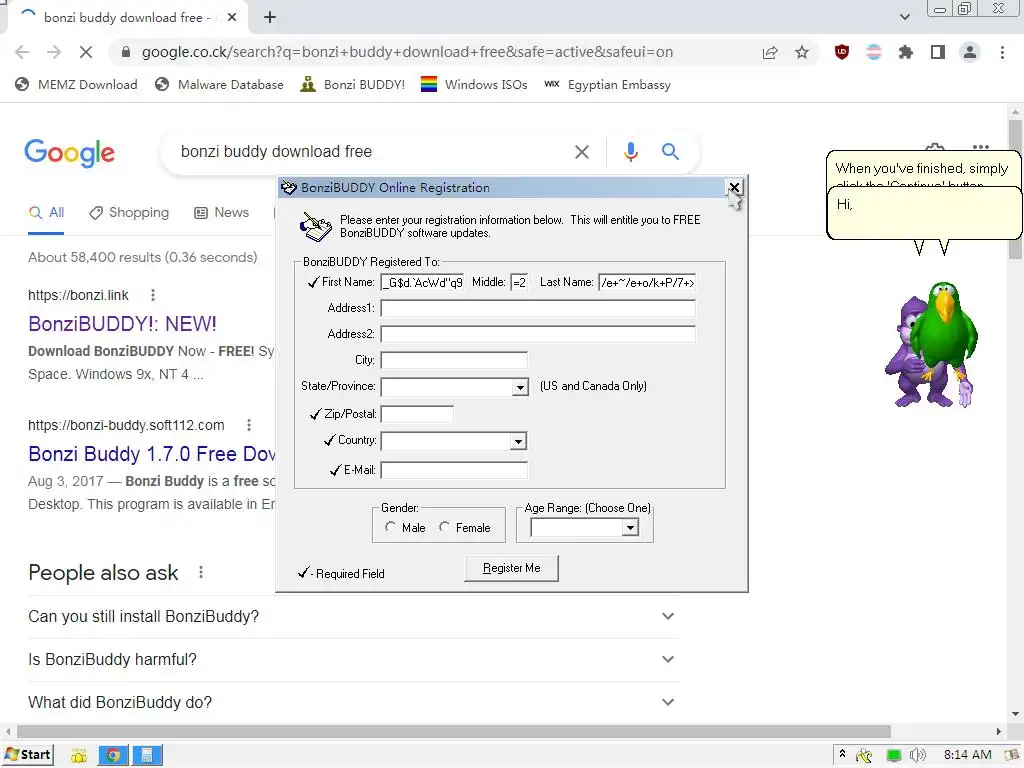Start Google voice search
The height and width of the screenshot is (768, 1024).
point(631,152)
